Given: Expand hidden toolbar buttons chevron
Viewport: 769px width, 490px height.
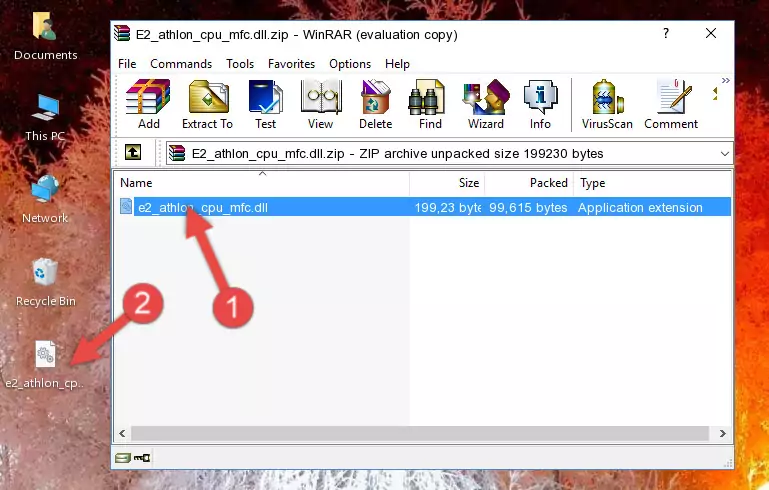Looking at the screenshot, I should 725,80.
